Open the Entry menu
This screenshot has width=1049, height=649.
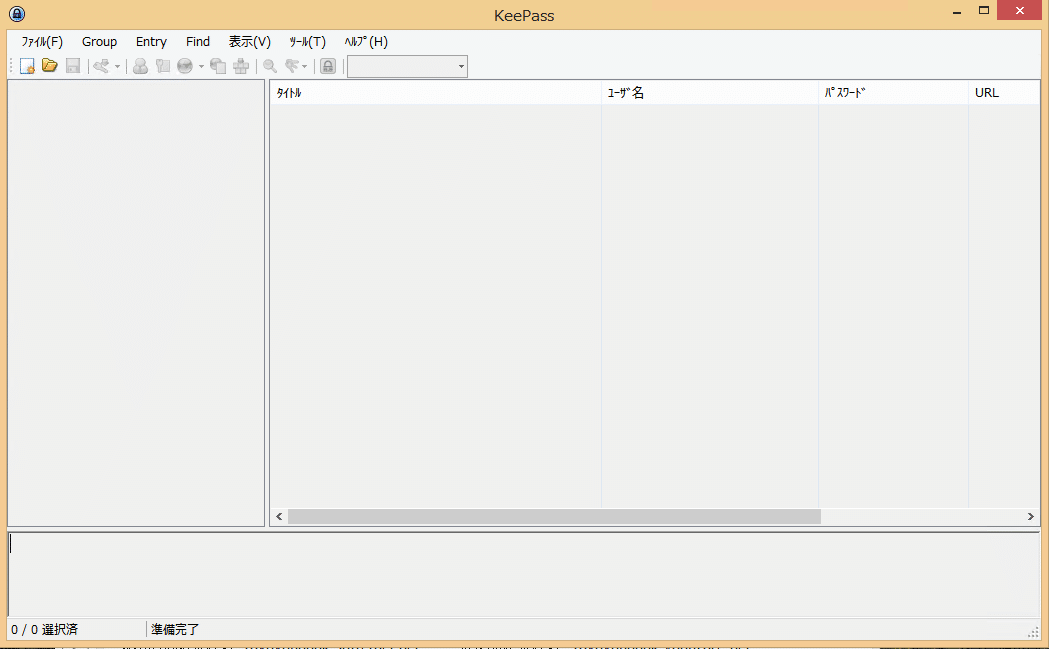(151, 41)
